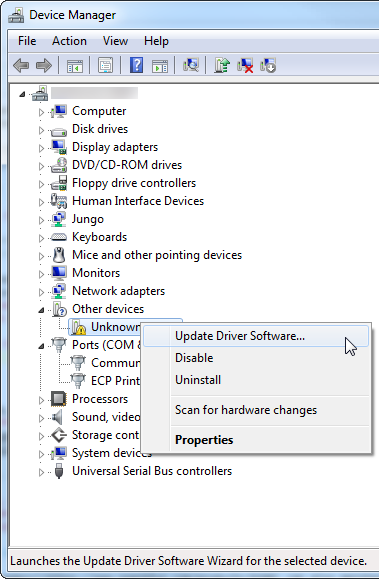
Task: Select the Human Interface Devices label
Action: [x=138, y=201]
